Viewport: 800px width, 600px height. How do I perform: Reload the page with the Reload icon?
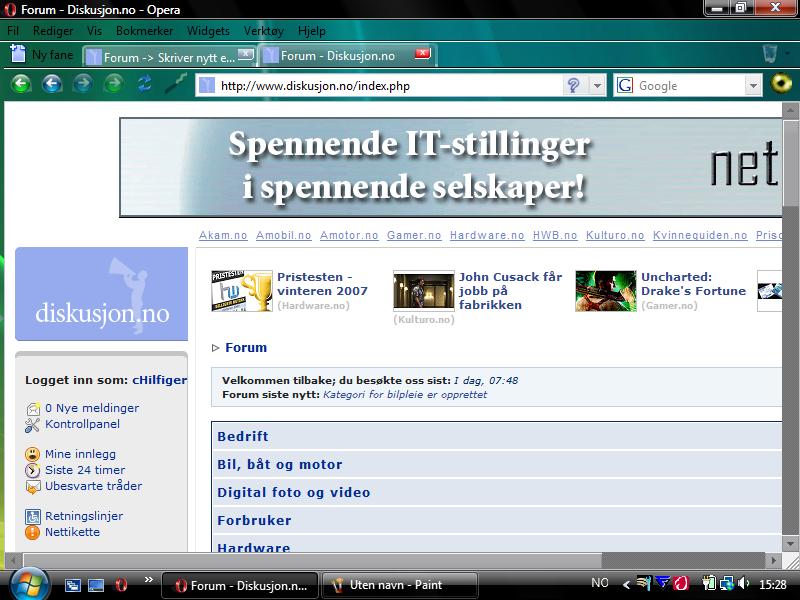144,83
